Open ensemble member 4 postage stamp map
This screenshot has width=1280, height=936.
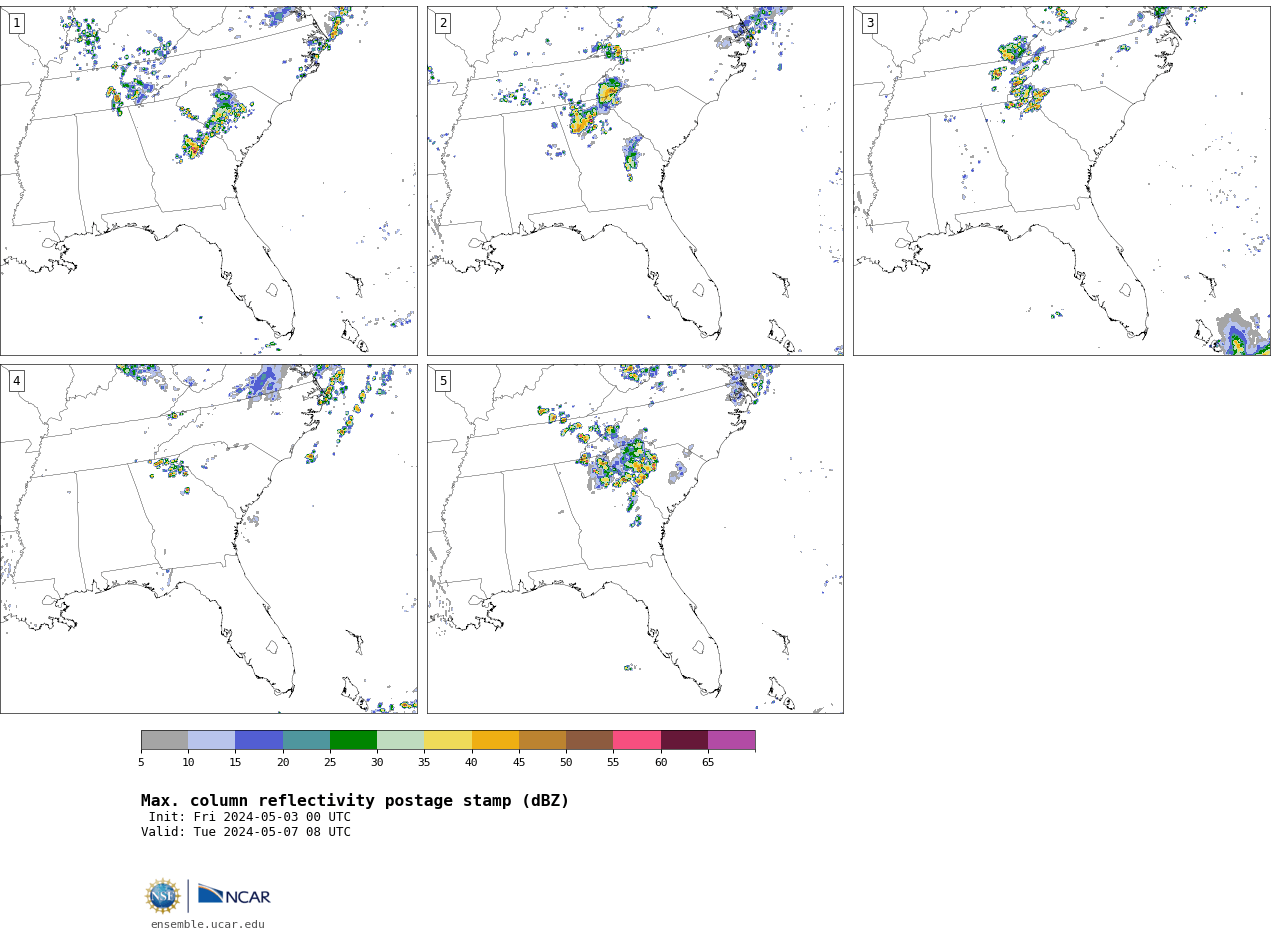[208, 539]
